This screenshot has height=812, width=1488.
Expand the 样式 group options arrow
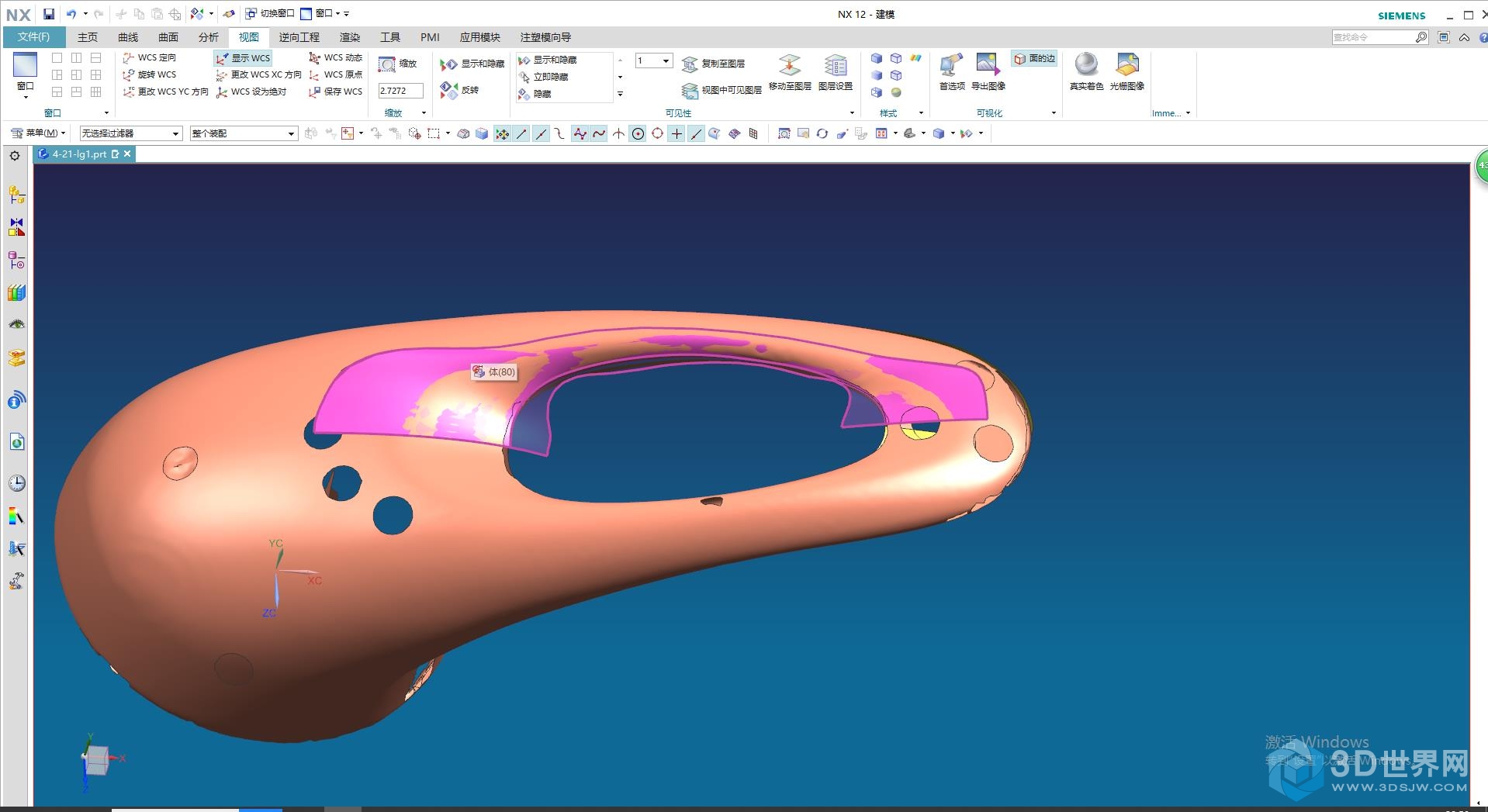[921, 113]
